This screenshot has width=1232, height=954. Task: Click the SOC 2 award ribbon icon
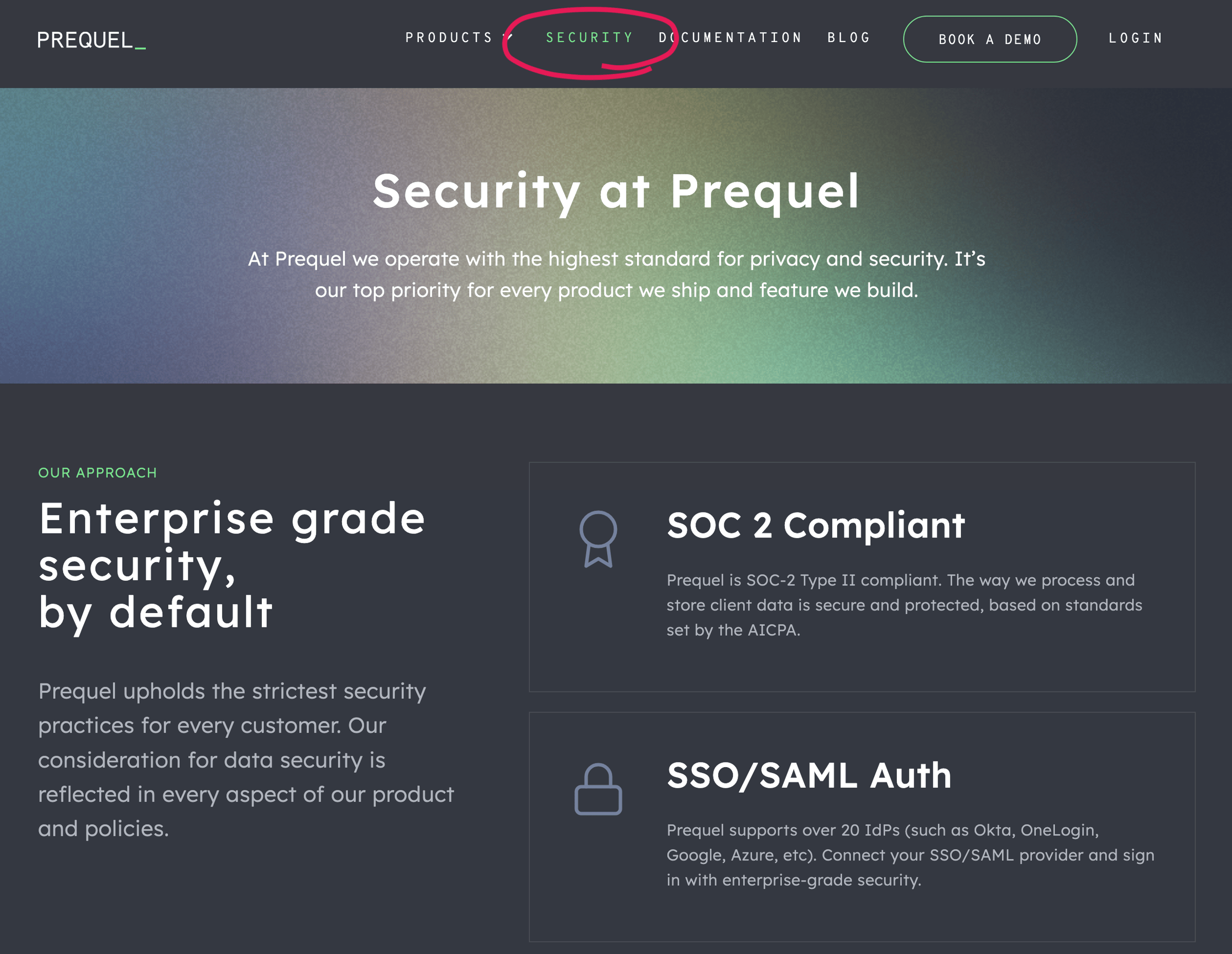(x=598, y=539)
